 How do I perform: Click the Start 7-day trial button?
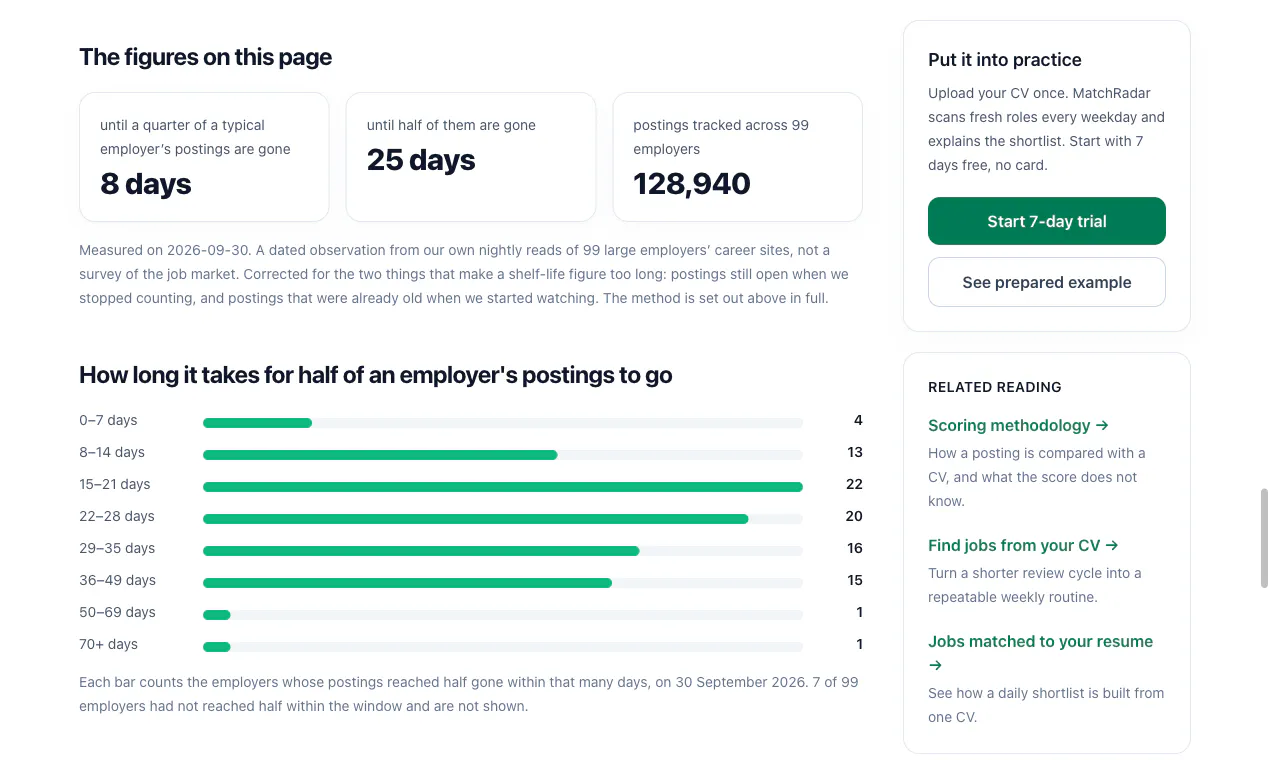pyautogui.click(x=1046, y=221)
